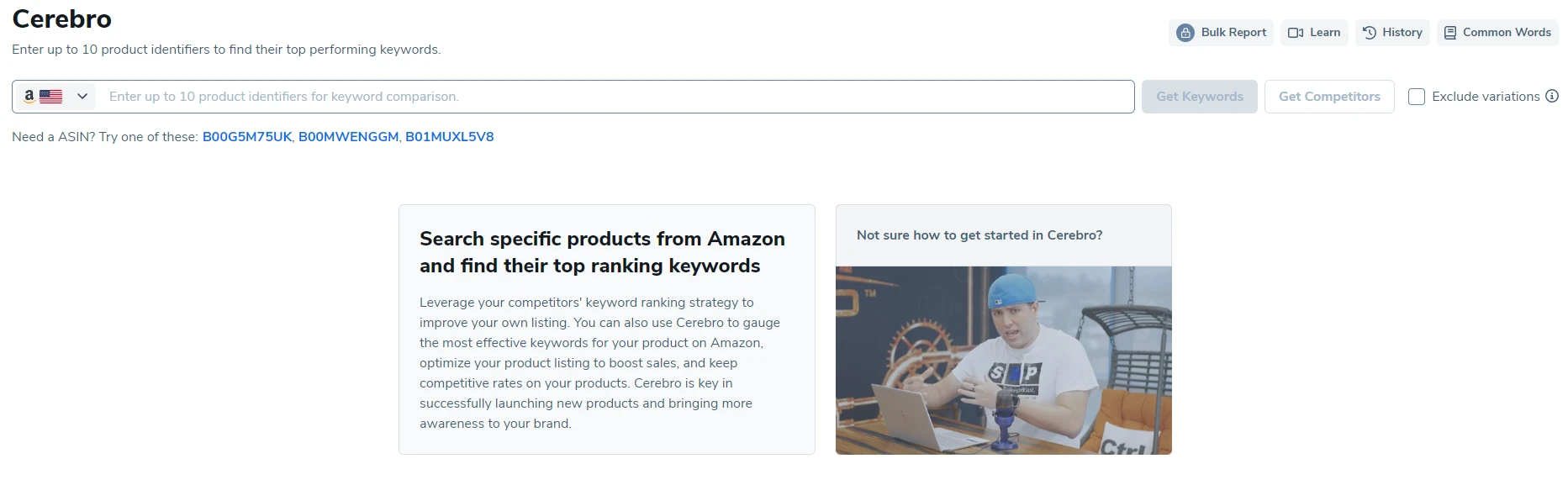The width and height of the screenshot is (1568, 485).
Task: Click the Bulk Report lock icon
Action: (x=1185, y=33)
